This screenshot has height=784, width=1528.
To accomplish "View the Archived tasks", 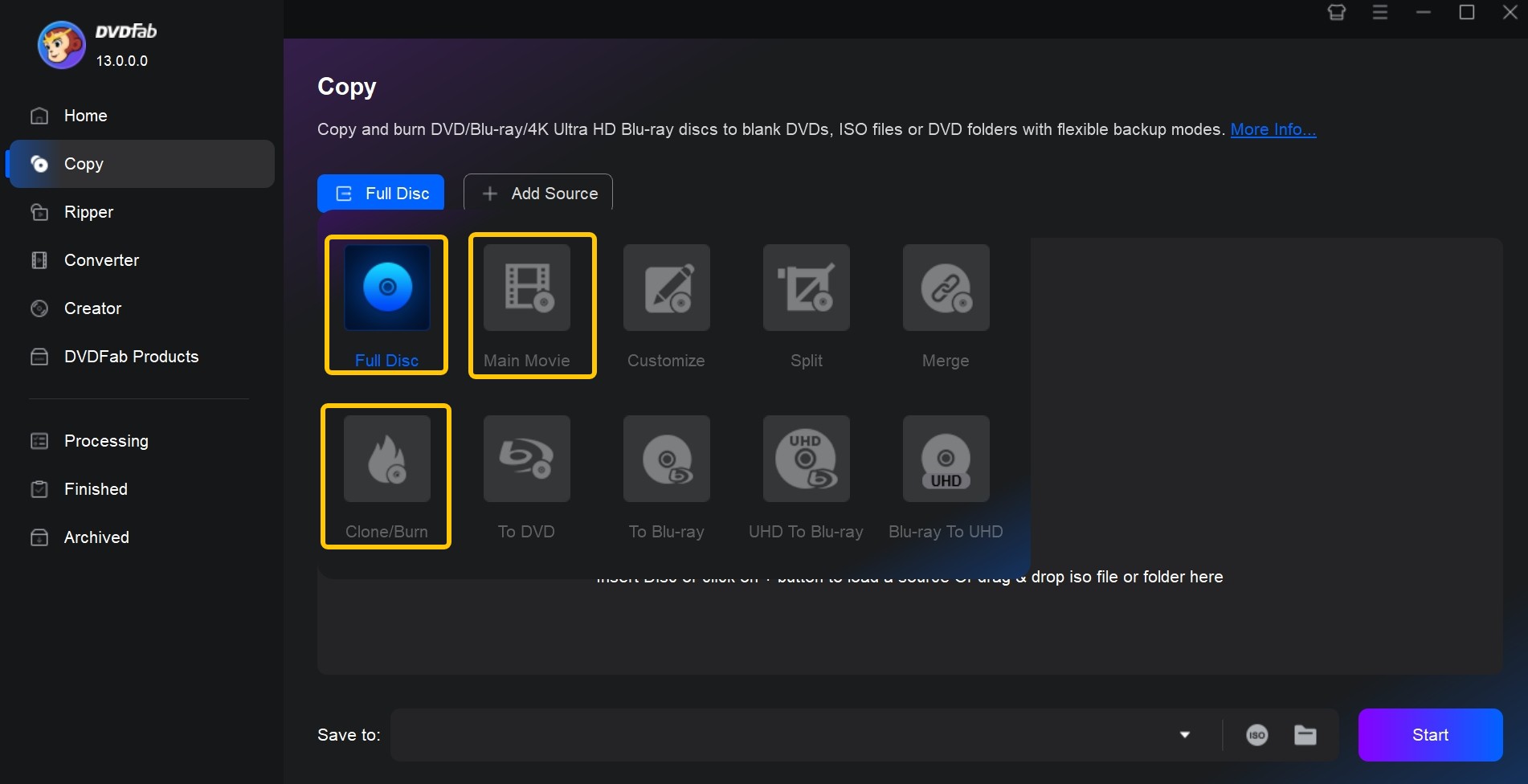I will pos(141,537).
